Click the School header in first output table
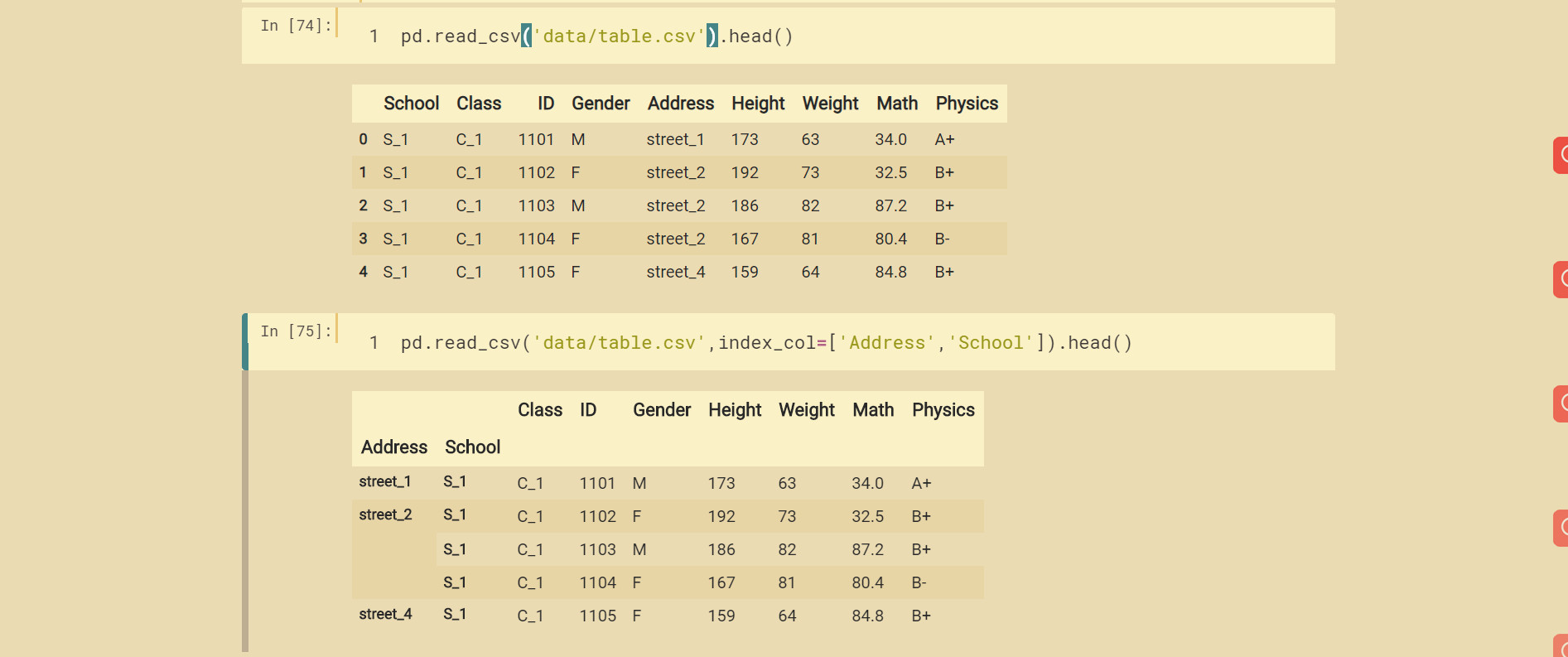 [x=411, y=104]
